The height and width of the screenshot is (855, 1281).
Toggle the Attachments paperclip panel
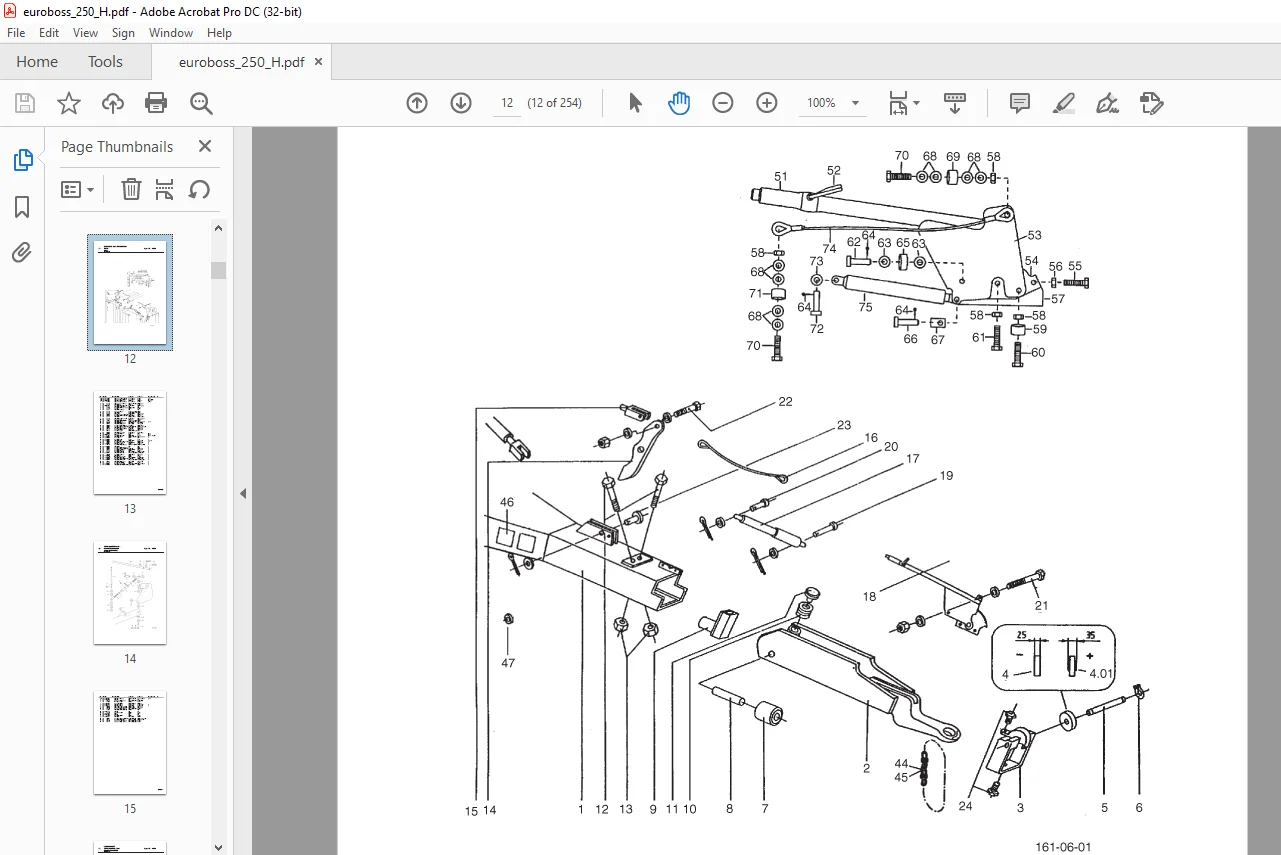point(22,252)
